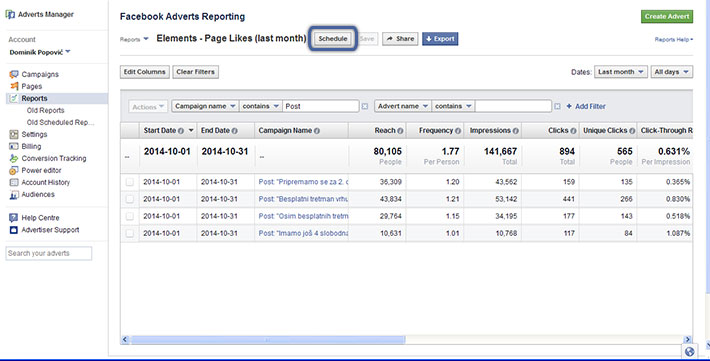710x361 pixels.
Task: Click the empty Advert name filter text field
Action: pos(513,106)
